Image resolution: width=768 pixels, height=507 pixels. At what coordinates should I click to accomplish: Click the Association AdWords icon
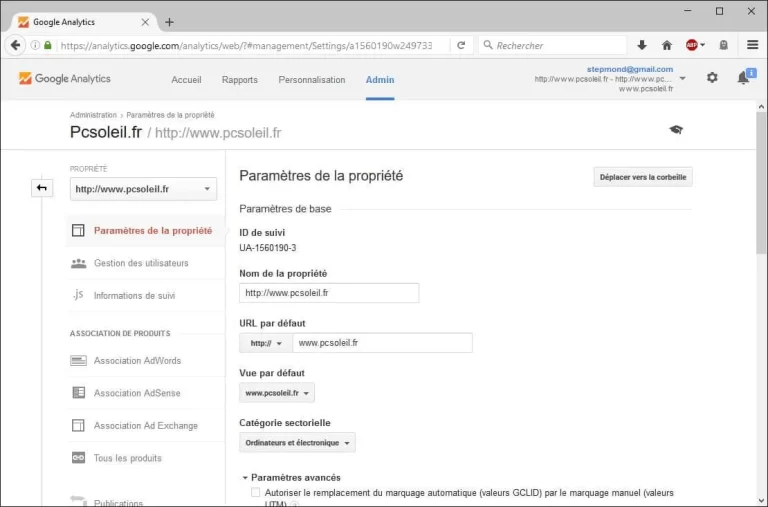click(78, 361)
